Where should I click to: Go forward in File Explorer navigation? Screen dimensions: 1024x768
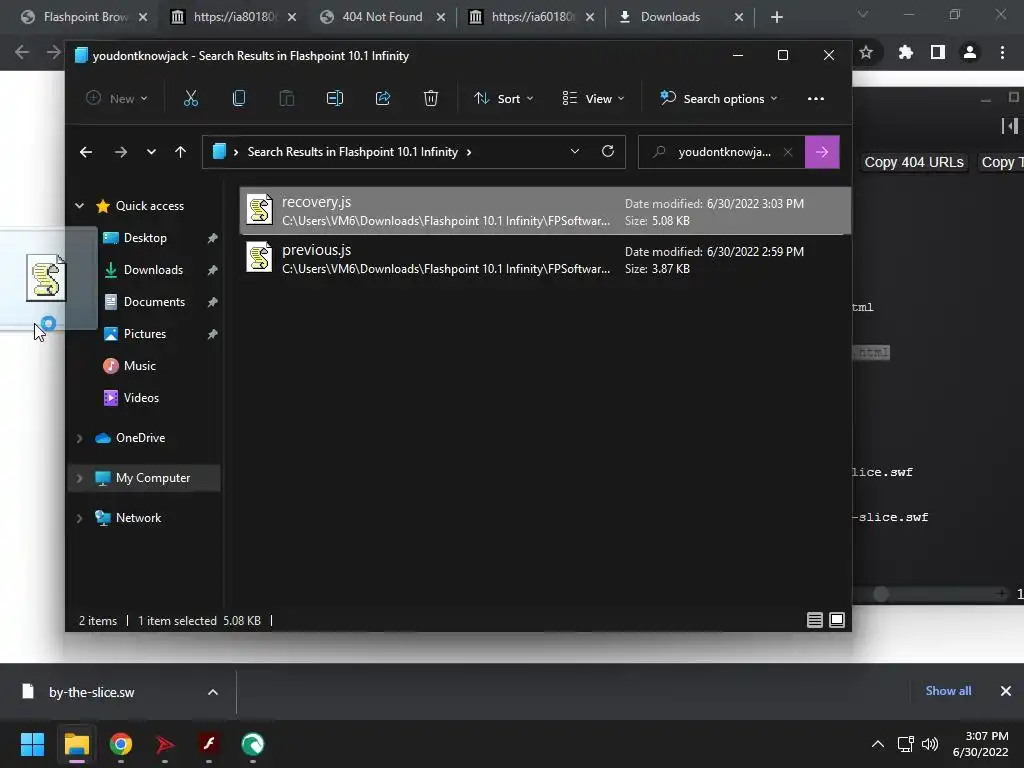tap(121, 152)
